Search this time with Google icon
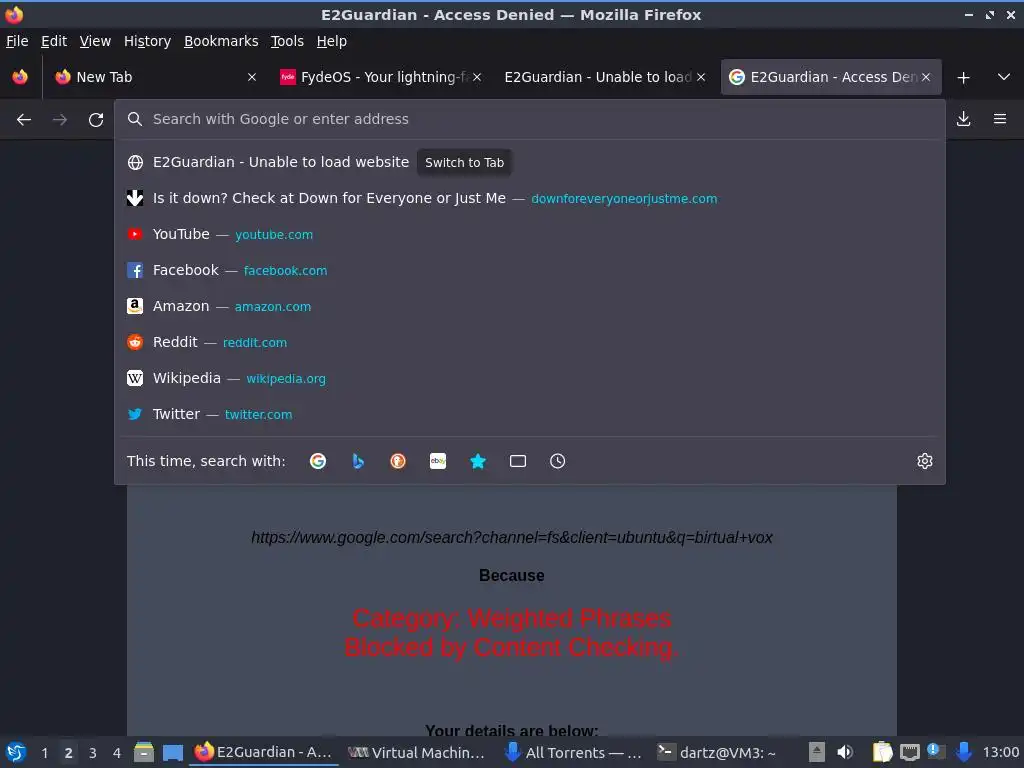The width and height of the screenshot is (1024, 768). click(318, 461)
